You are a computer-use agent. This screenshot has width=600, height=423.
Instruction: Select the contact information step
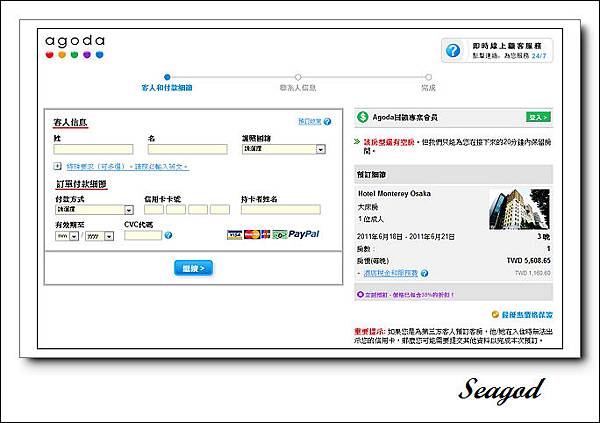click(x=298, y=83)
